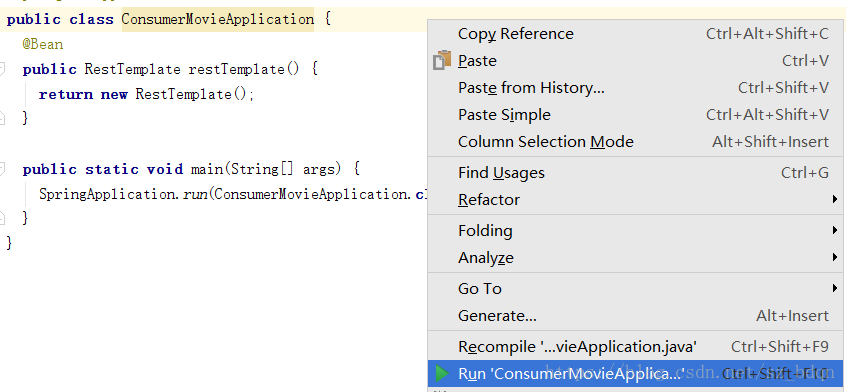Expand the Go To submenu arrow
Screen dimensions: 846x392
[x=835, y=288]
